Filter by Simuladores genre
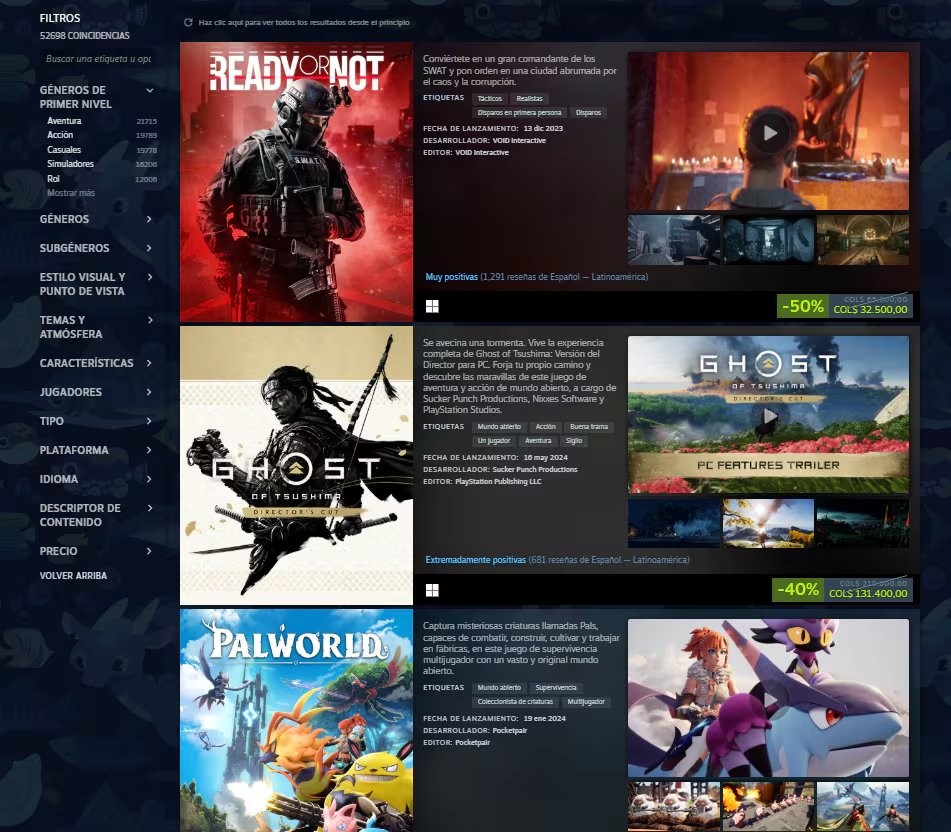This screenshot has width=951, height=832. (70, 164)
